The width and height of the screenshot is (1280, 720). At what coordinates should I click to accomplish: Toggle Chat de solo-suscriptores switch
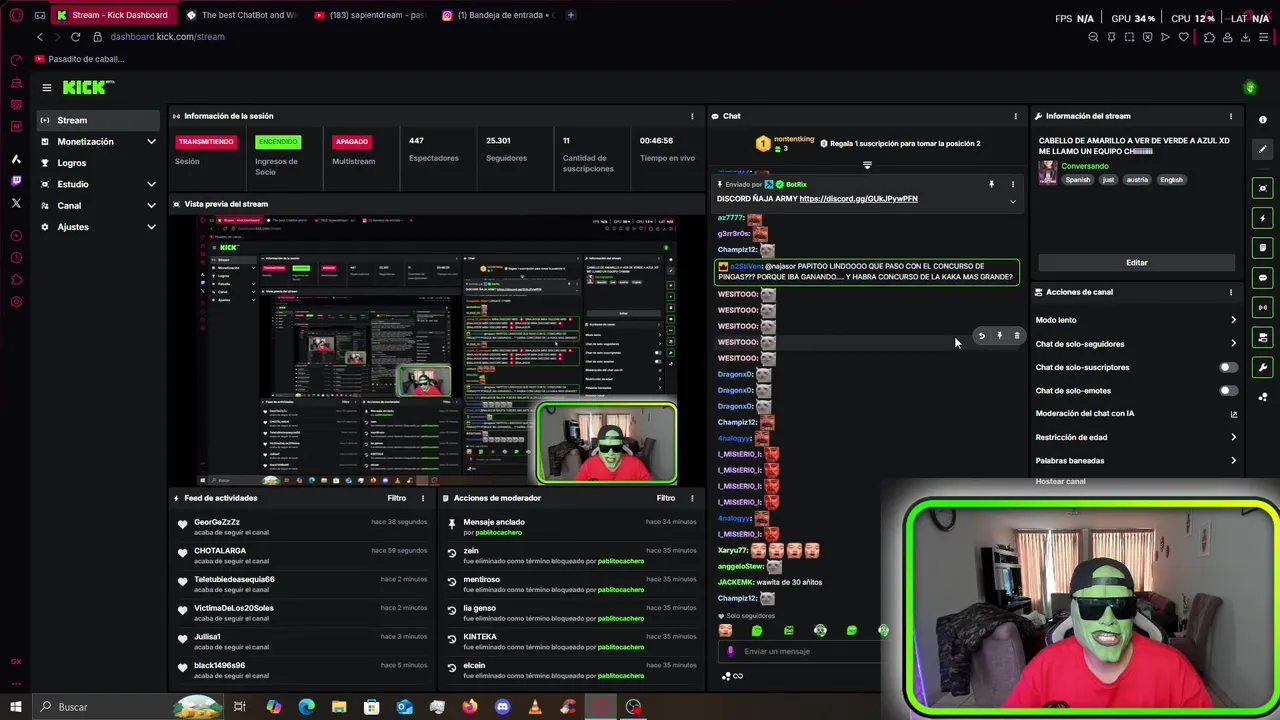point(1228,367)
